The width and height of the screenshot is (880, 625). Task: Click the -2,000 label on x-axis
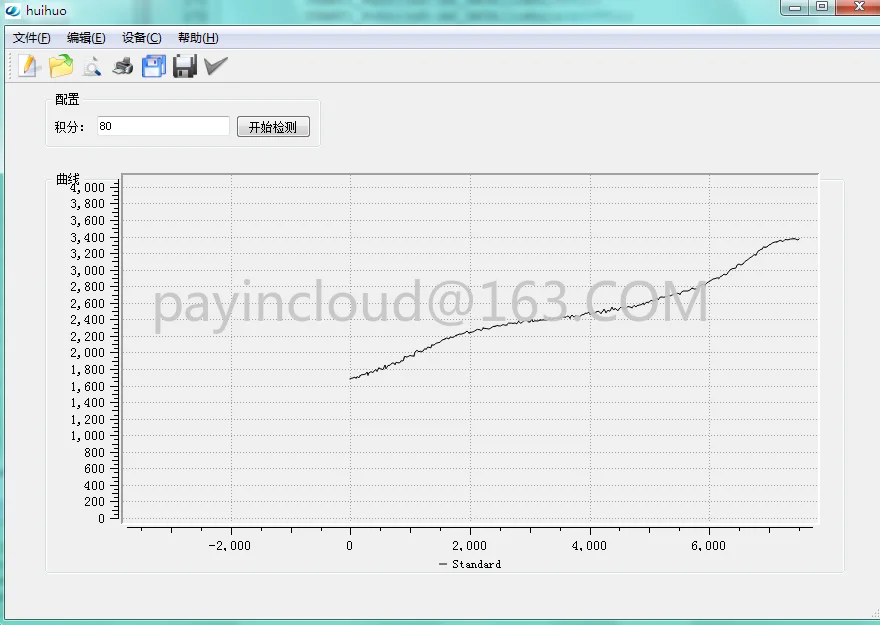pyautogui.click(x=230, y=545)
